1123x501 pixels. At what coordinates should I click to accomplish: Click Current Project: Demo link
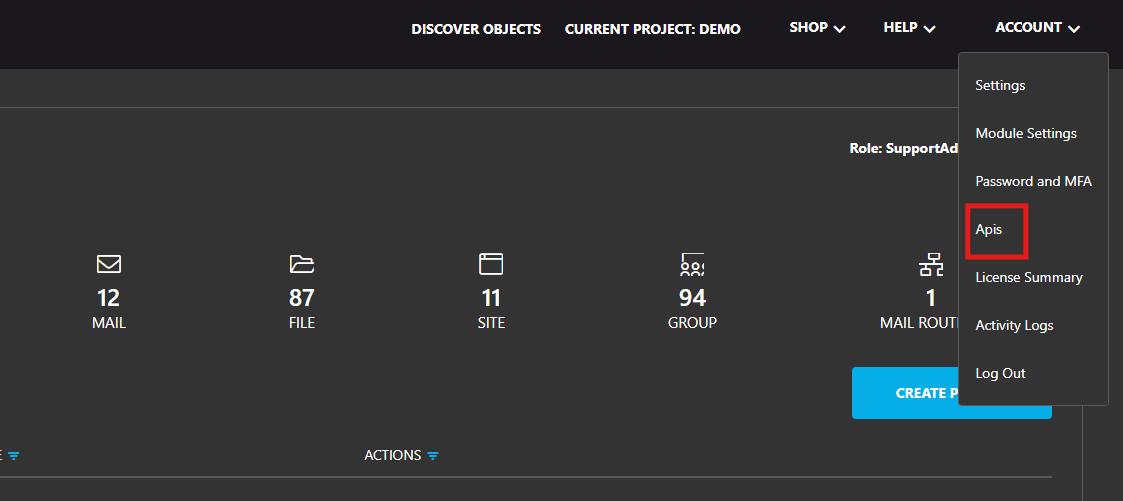coord(653,29)
